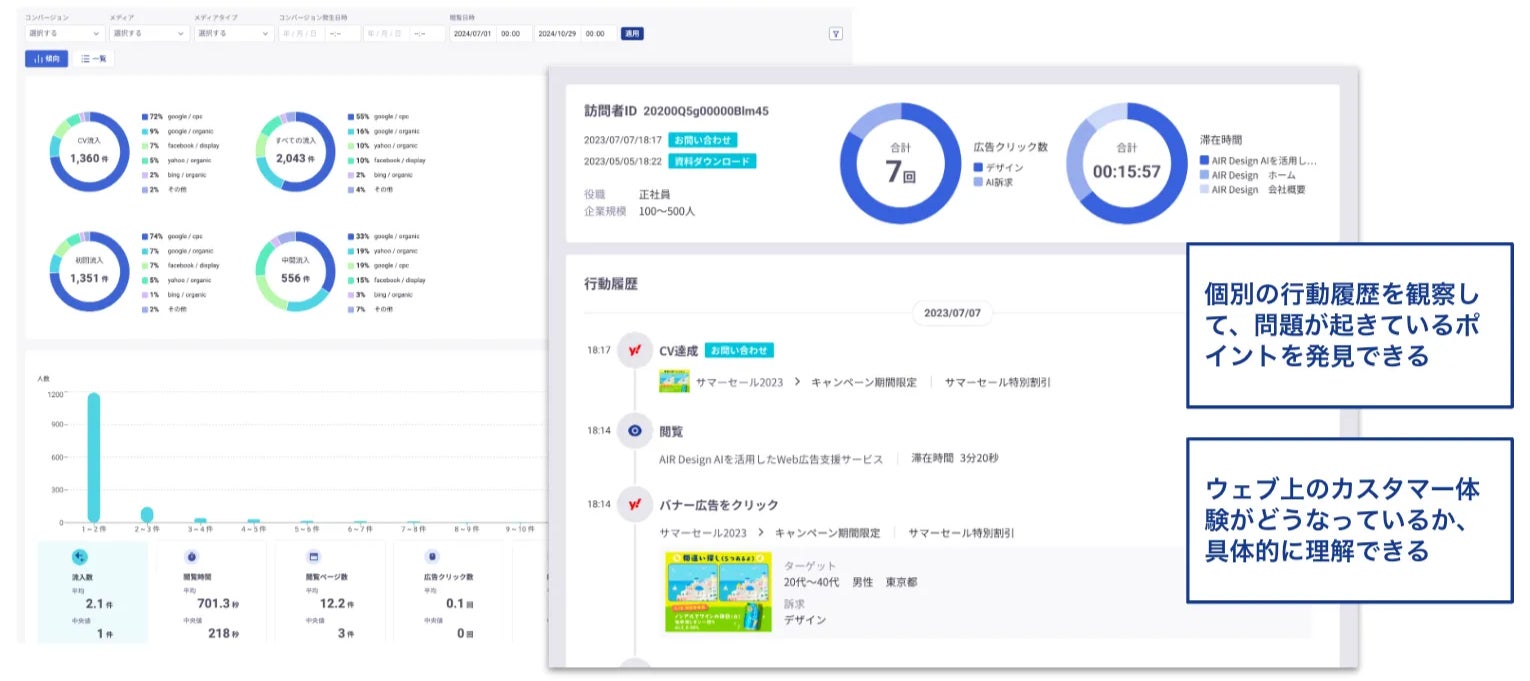This screenshot has height=681, width=1530.
Task: Open the メディアタイプ dropdown
Action: [x=234, y=33]
